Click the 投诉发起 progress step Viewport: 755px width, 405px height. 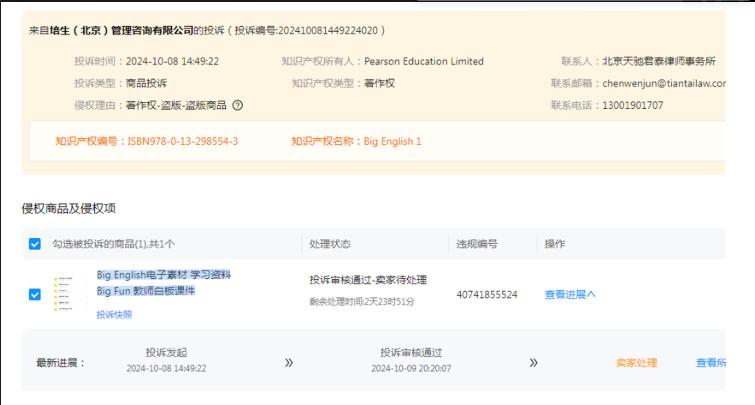click(x=166, y=353)
